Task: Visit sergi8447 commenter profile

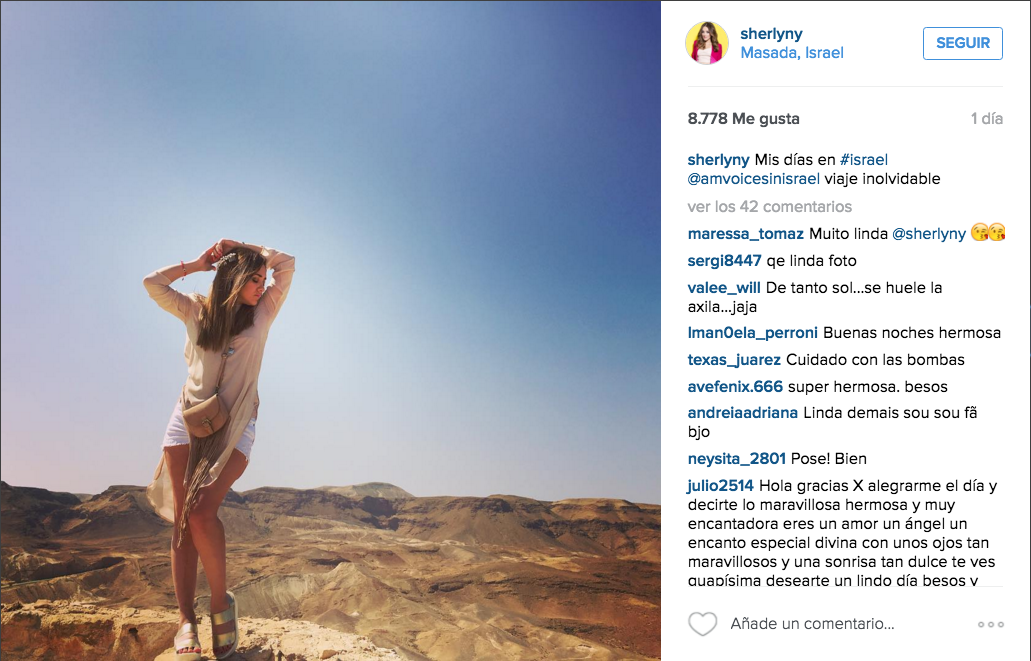Action: pyautogui.click(x=725, y=261)
